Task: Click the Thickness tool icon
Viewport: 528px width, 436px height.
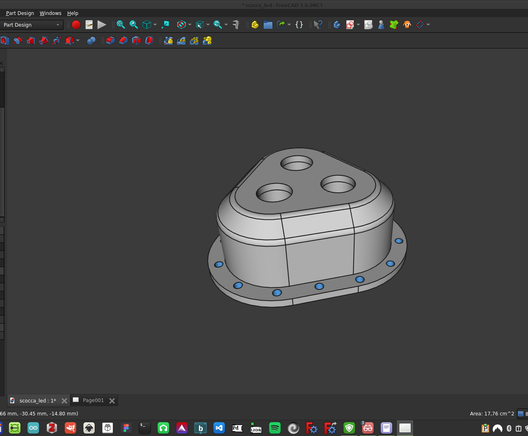Action: click(x=149, y=41)
